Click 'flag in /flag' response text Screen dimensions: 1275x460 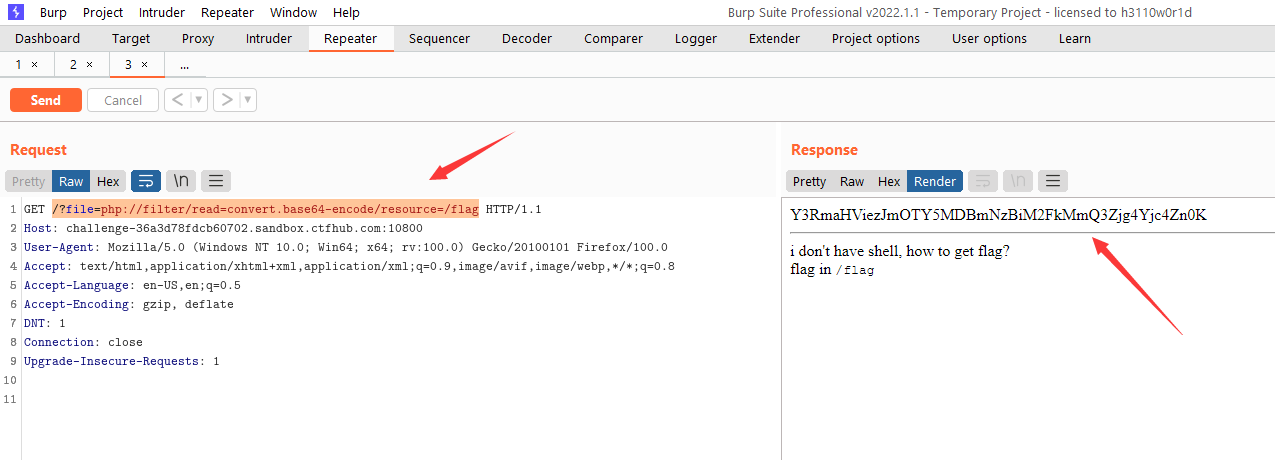[832, 270]
